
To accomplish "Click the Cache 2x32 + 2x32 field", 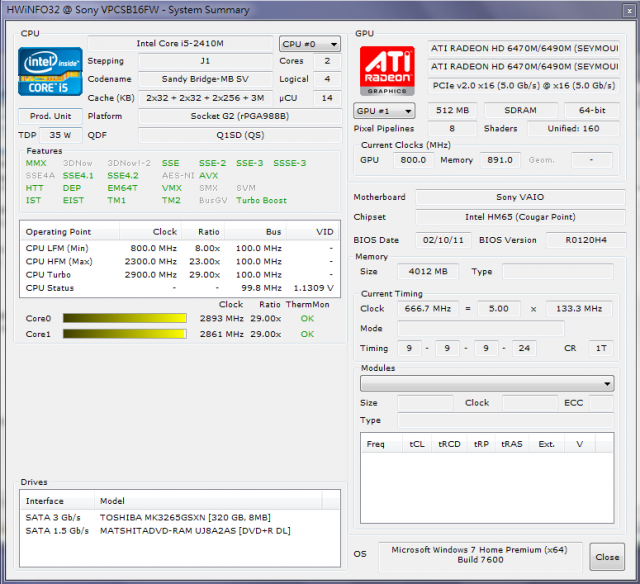I will tap(205, 98).
